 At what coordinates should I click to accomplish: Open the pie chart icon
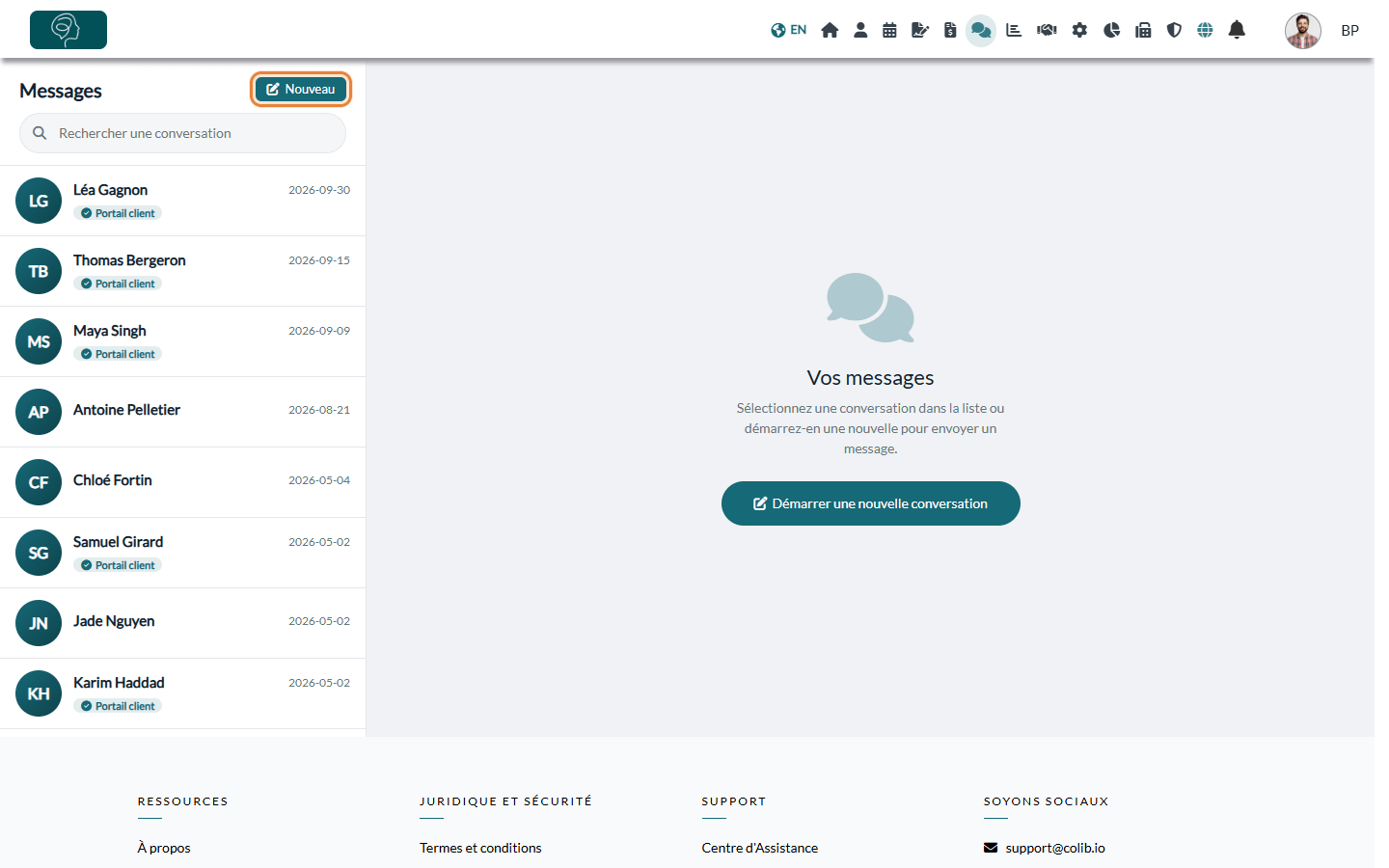pyautogui.click(x=1111, y=30)
